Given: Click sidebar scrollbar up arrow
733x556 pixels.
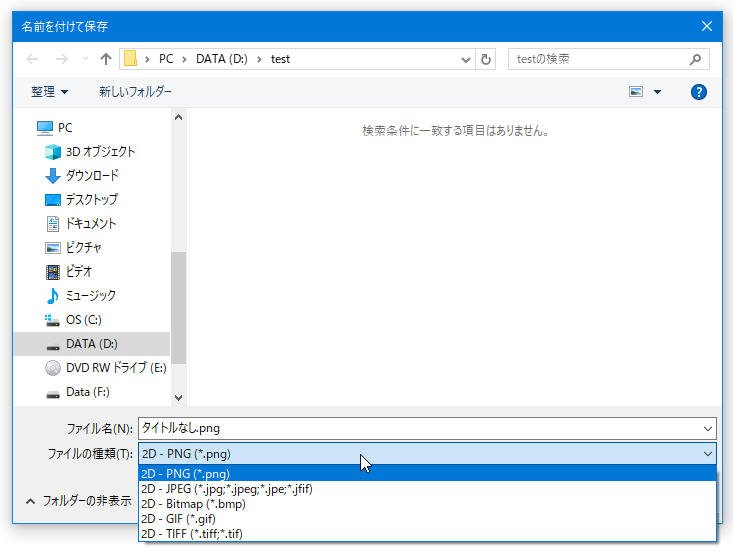Looking at the screenshot, I should click(x=178, y=117).
